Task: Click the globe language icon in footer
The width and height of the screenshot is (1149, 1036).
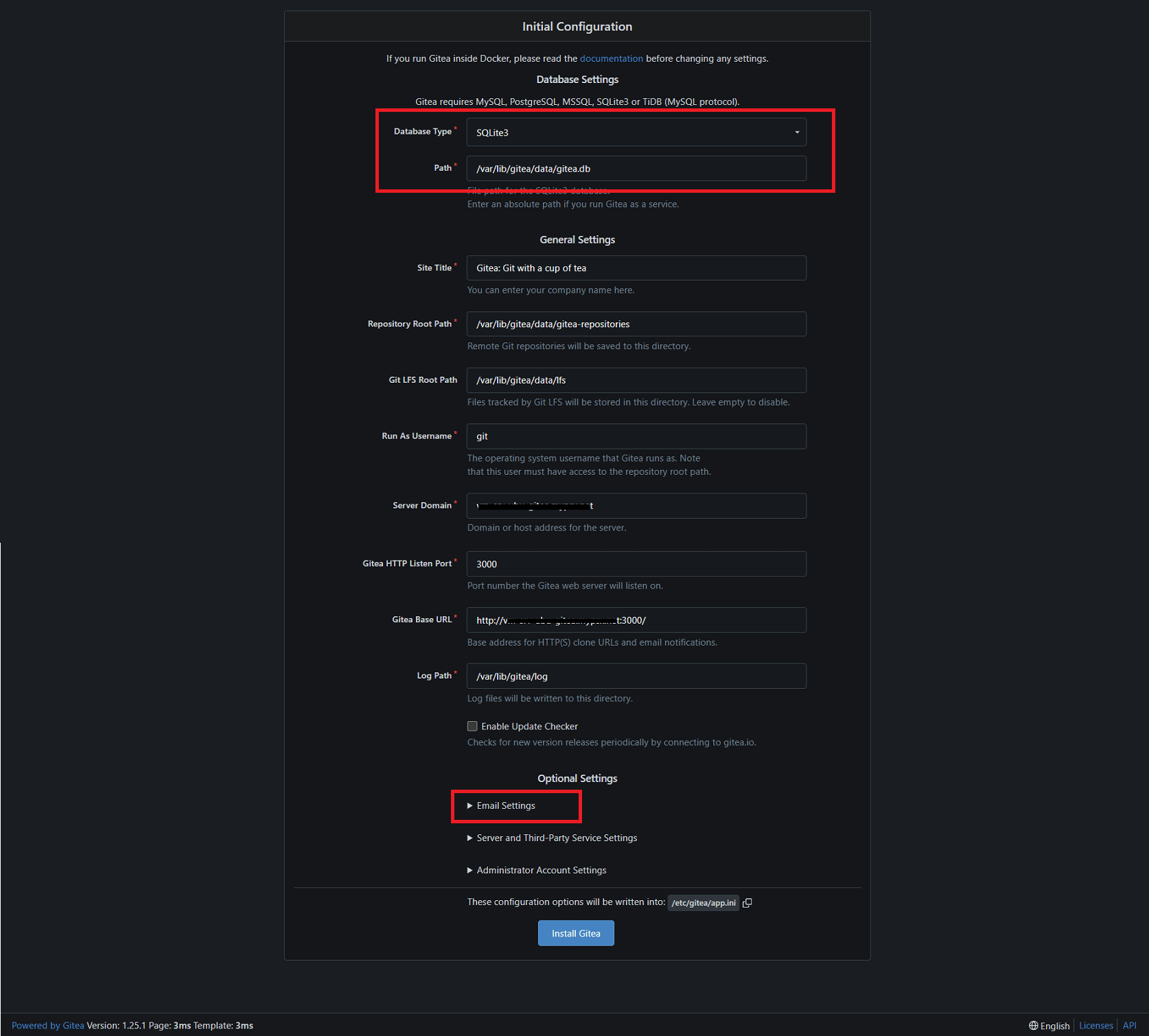Action: point(1033,1026)
